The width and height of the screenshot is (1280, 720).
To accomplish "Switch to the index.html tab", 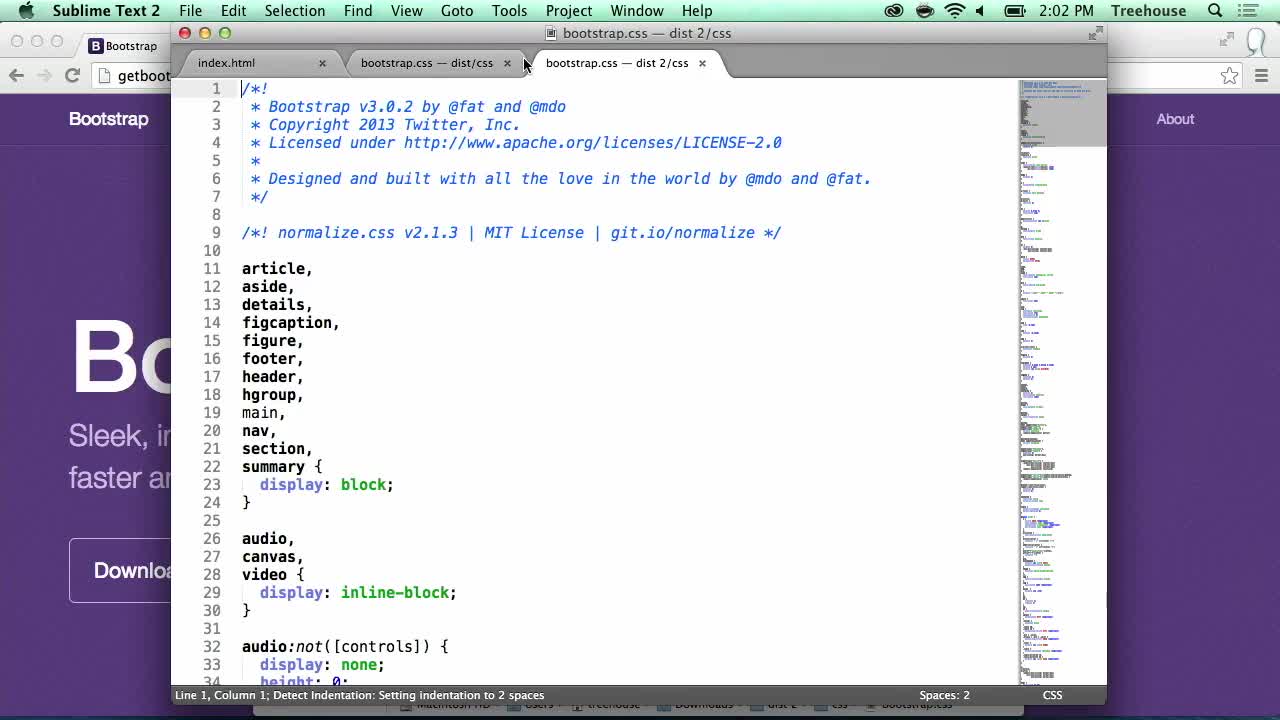I will coord(226,63).
